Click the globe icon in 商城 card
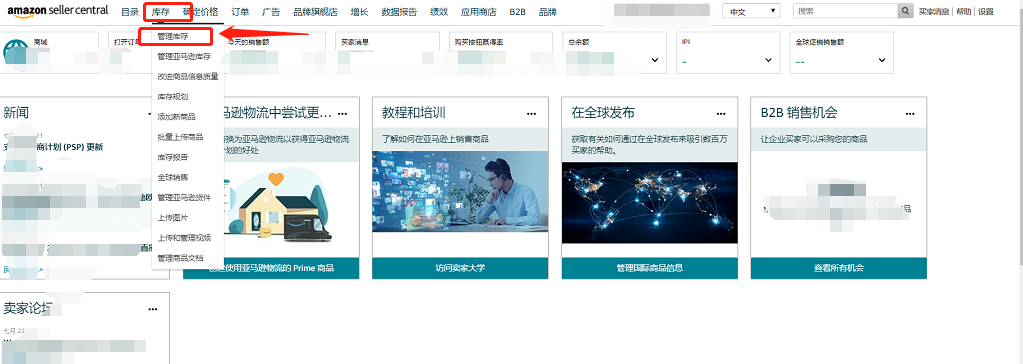The width and height of the screenshot is (1023, 364). 16,52
